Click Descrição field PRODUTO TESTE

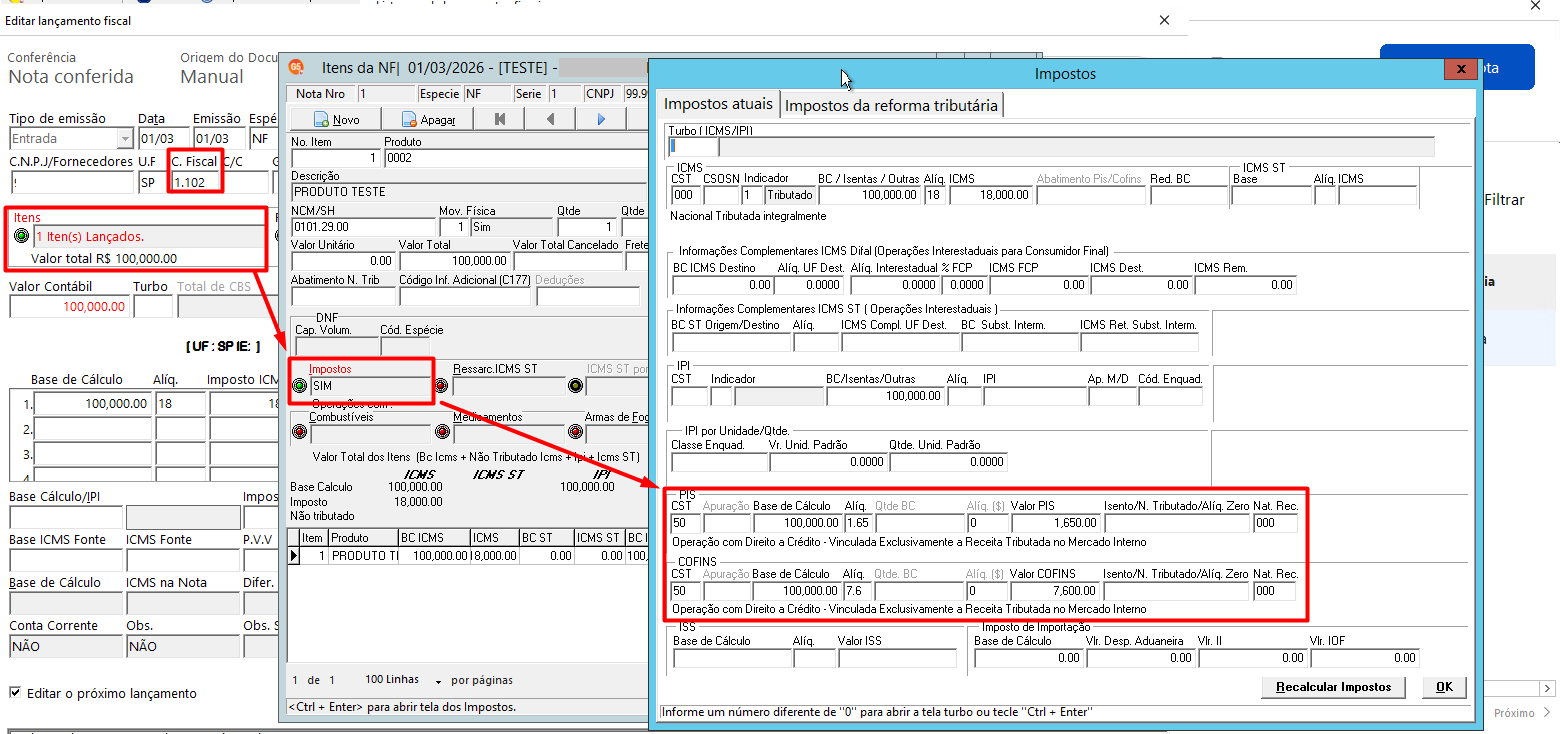(470, 192)
